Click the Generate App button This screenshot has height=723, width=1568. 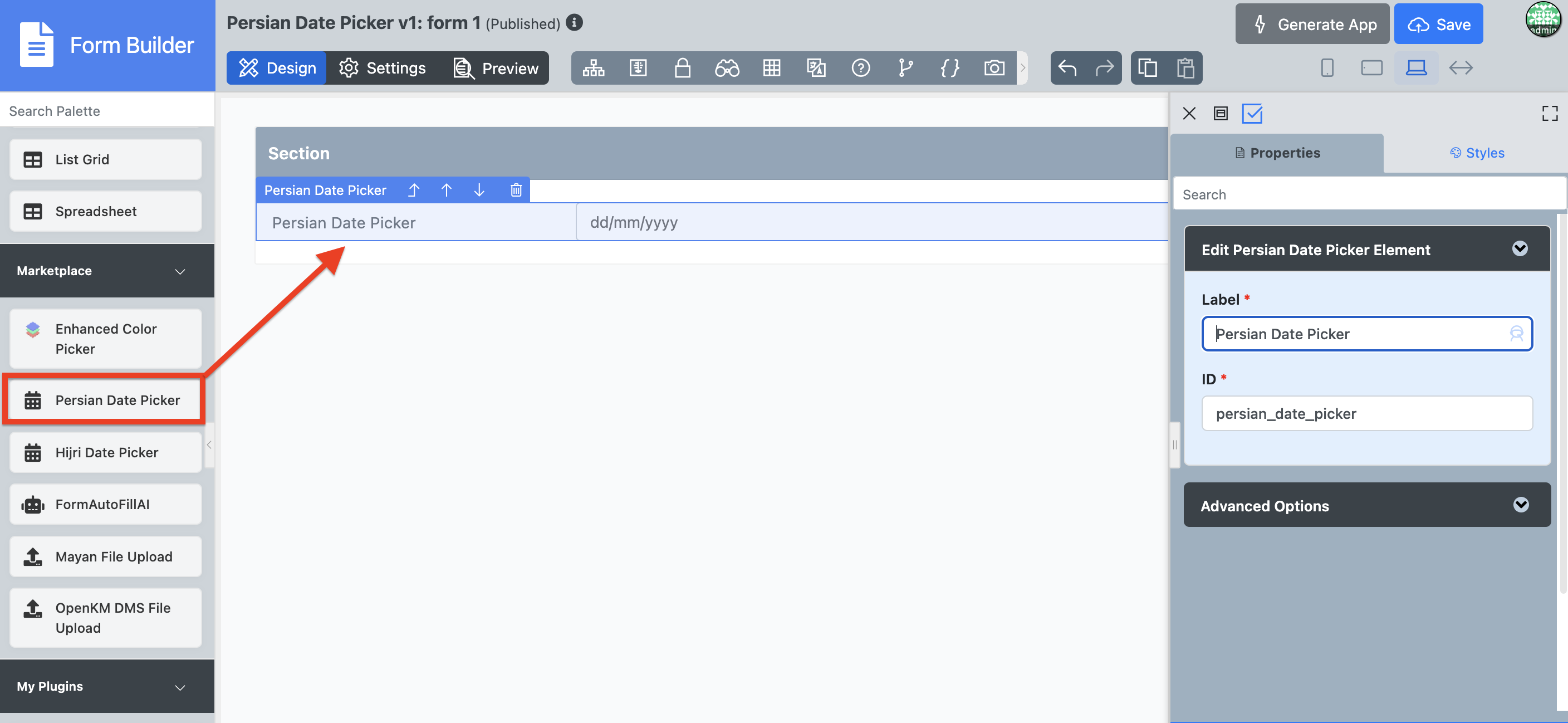coord(1312,25)
